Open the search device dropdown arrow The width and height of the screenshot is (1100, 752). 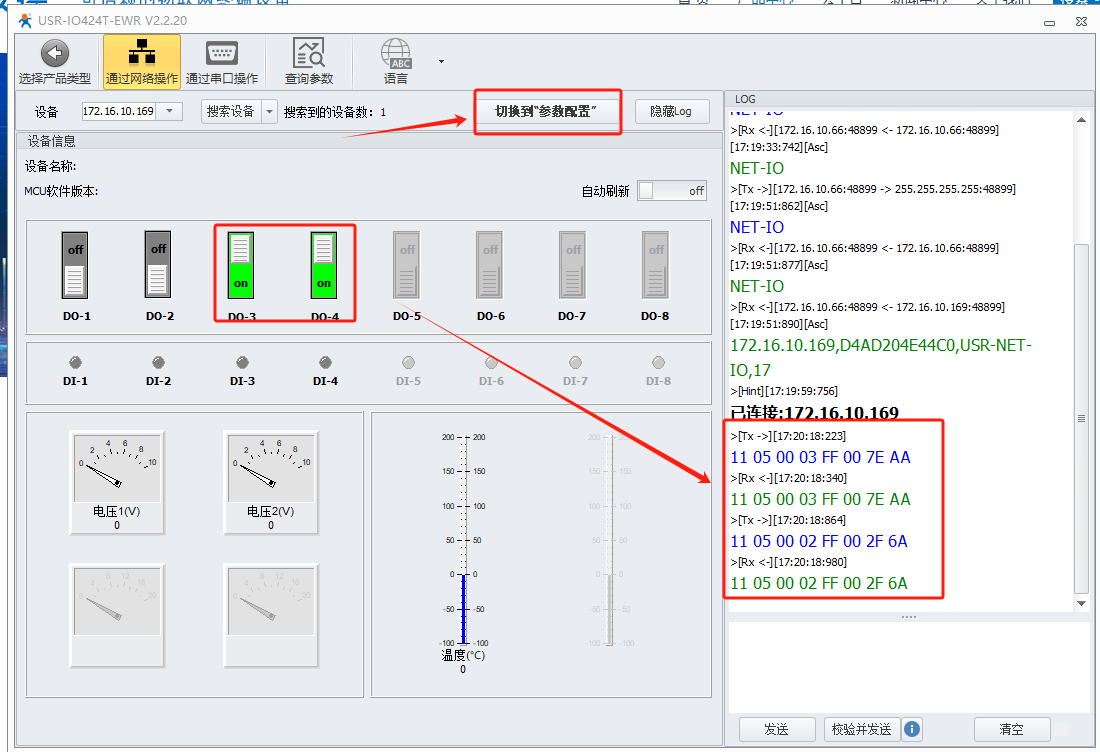coord(269,112)
